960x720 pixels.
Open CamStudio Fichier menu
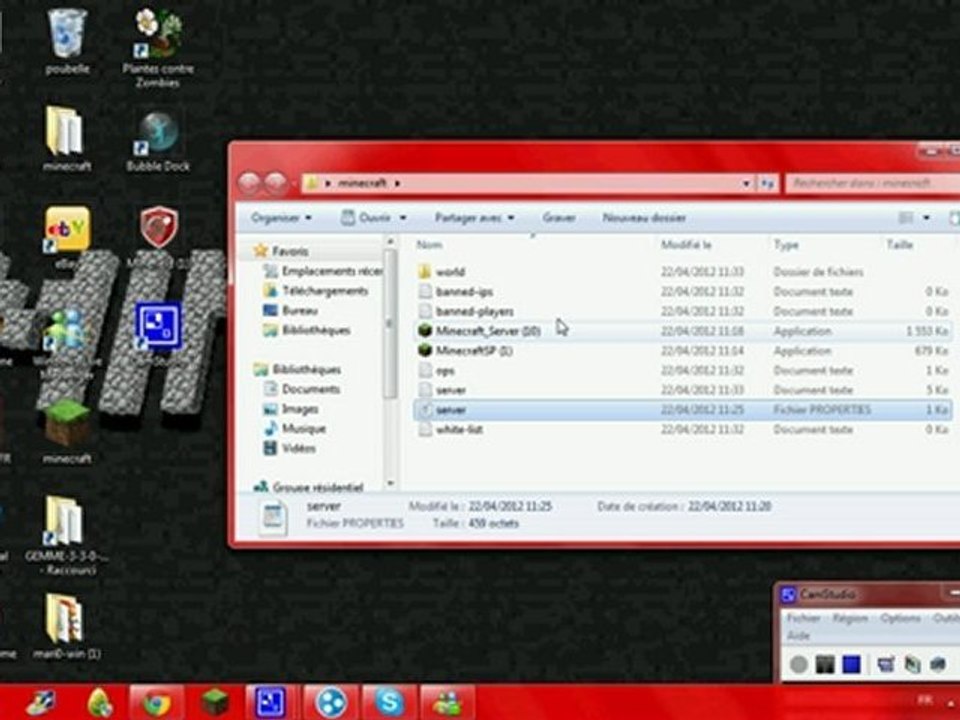point(803,618)
